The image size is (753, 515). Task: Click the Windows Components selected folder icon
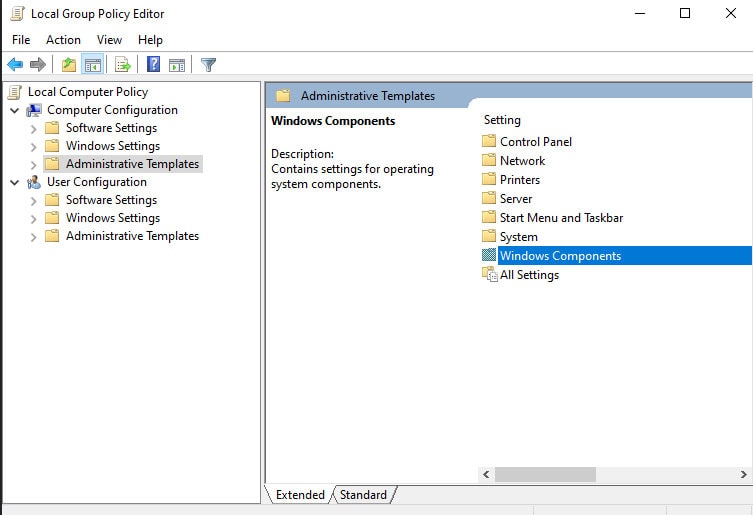pos(489,255)
